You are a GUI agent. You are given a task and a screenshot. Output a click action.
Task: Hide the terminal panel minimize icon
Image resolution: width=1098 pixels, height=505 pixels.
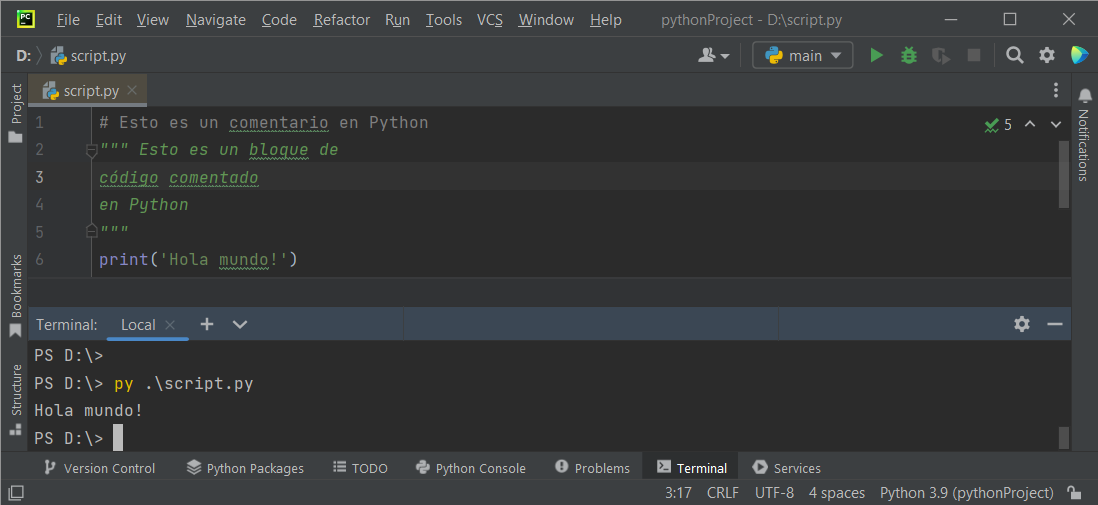point(1055,324)
